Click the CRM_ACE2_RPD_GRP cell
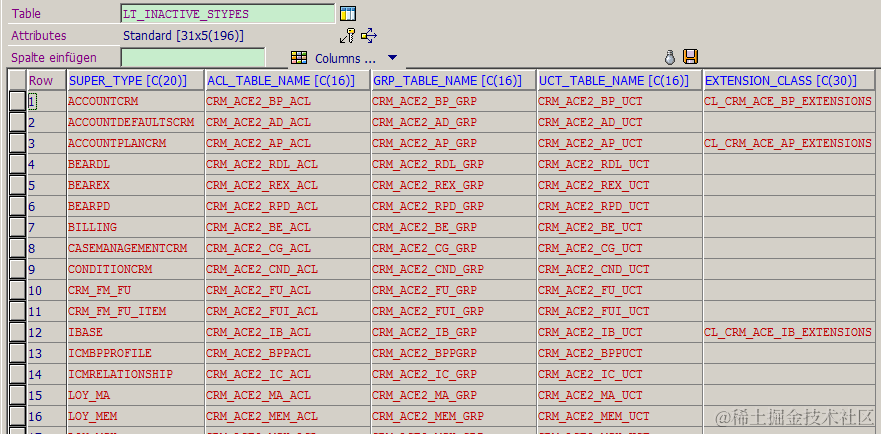 click(x=453, y=206)
